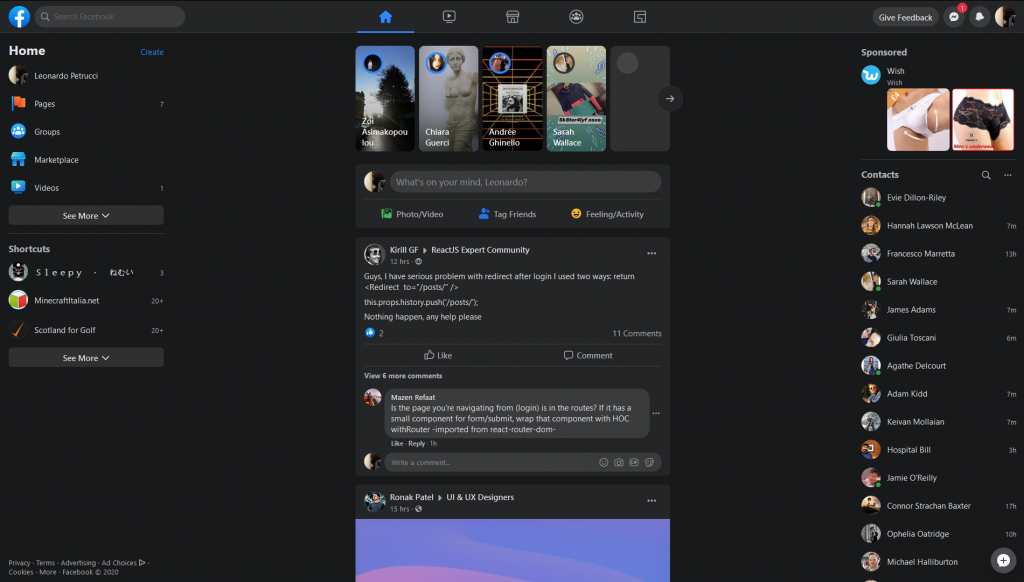Open the notifications bell

click(980, 17)
